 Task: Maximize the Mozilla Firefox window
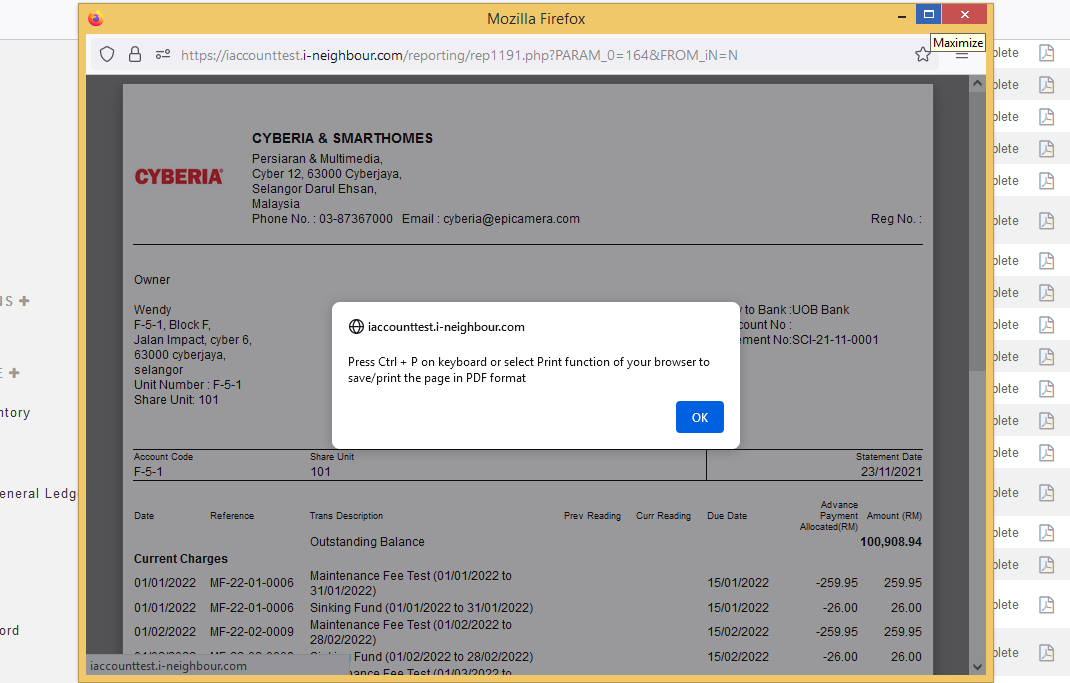pyautogui.click(x=929, y=14)
